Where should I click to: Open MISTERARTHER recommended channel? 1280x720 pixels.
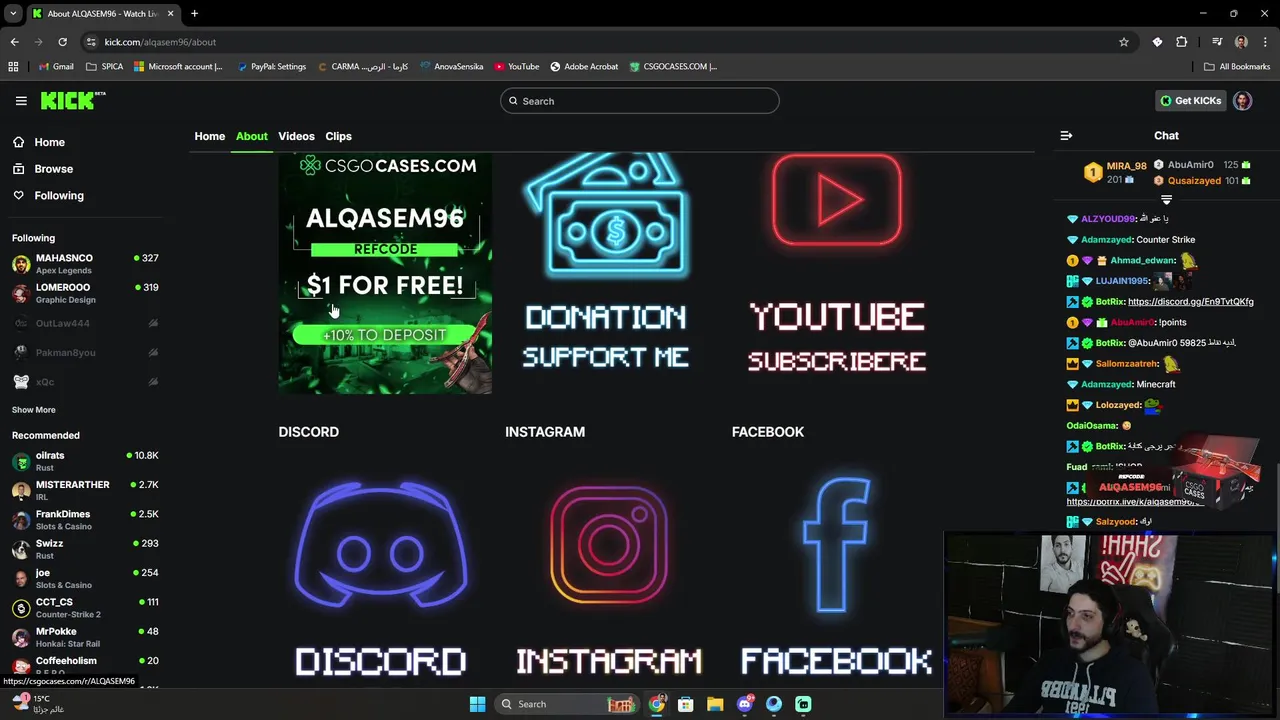click(x=85, y=490)
